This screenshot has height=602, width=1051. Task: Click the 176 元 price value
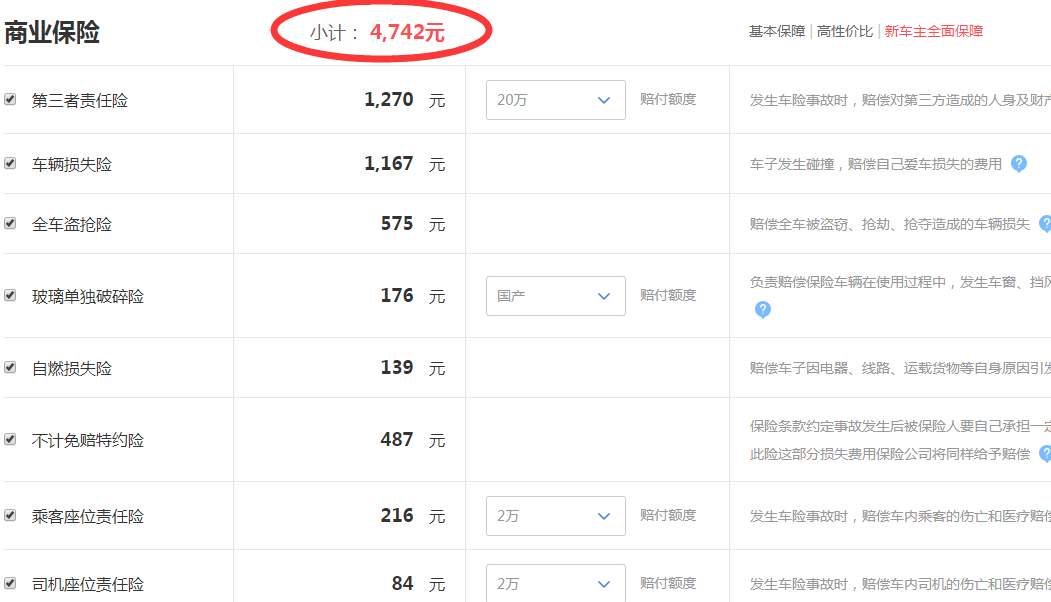pos(413,296)
